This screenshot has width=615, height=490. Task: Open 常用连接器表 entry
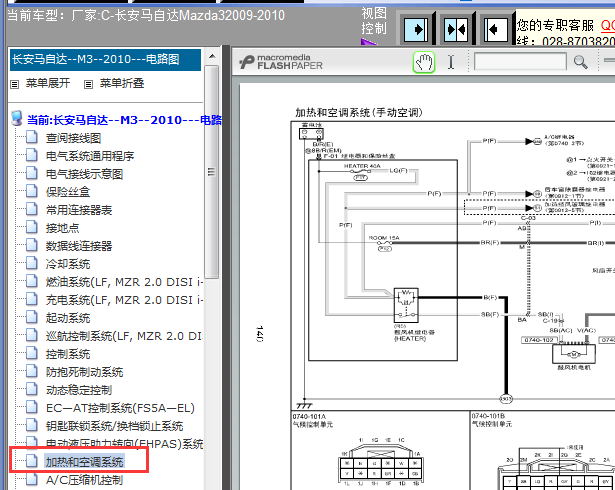pyautogui.click(x=79, y=210)
